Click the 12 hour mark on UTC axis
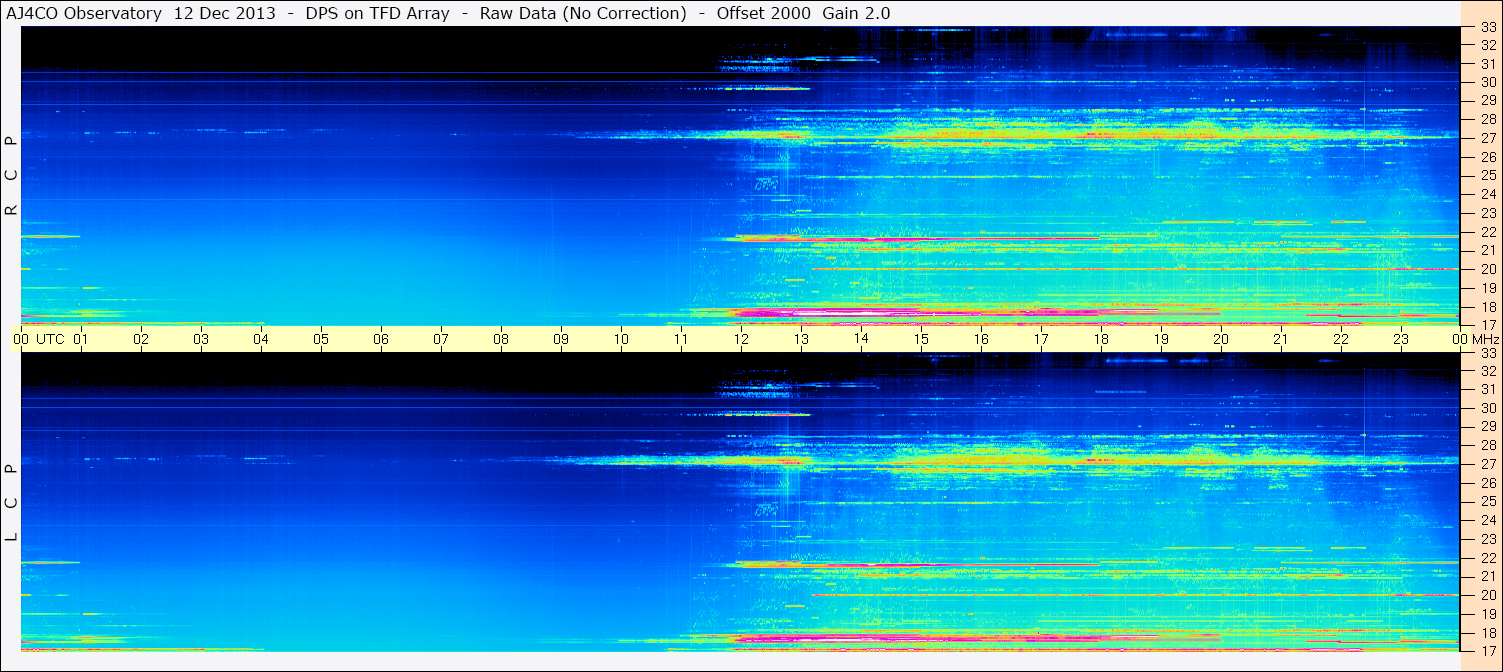This screenshot has height=672, width=1503. tap(741, 339)
